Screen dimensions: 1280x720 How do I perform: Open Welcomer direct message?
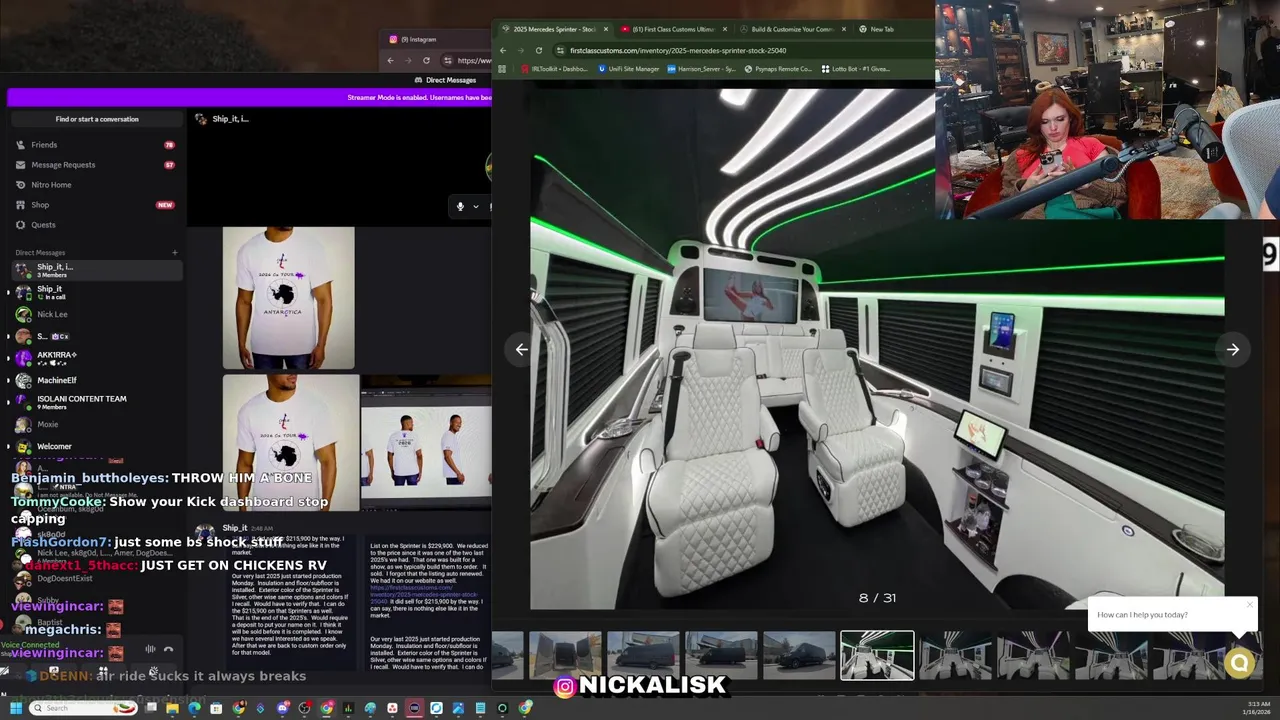click(95, 446)
